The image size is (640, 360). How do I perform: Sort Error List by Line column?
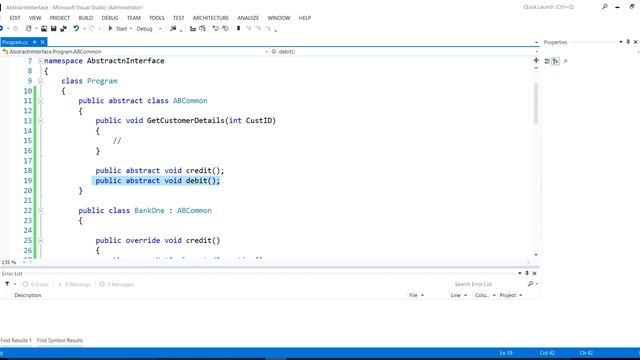tap(456, 295)
